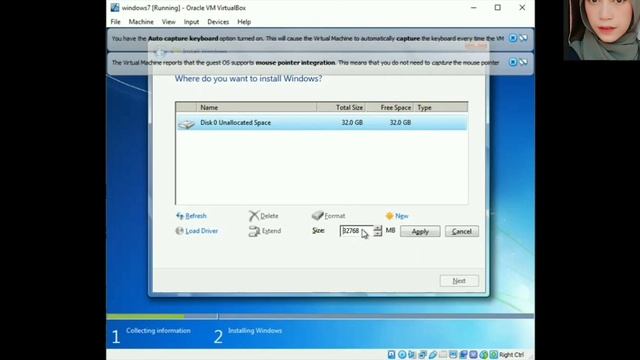The image size is (640, 360).
Task: Click the Extend partition option
Action: tap(265, 231)
